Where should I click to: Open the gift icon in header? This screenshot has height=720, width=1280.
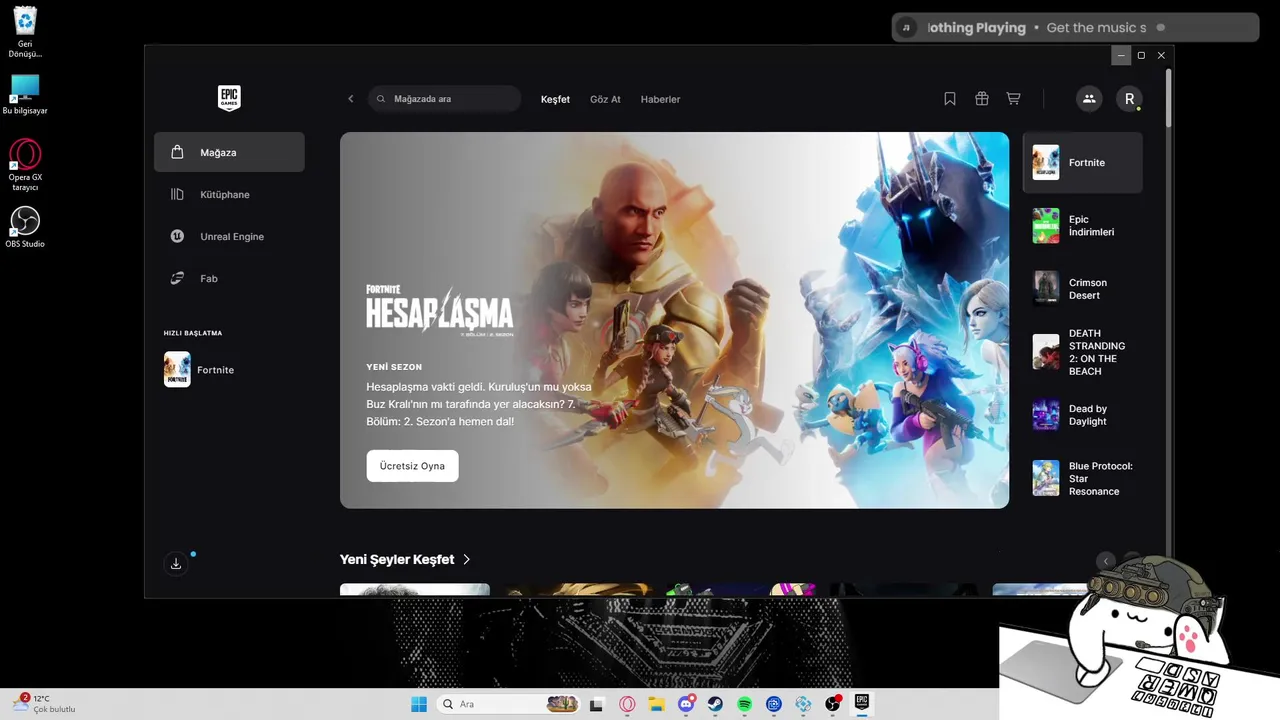pyautogui.click(x=982, y=99)
